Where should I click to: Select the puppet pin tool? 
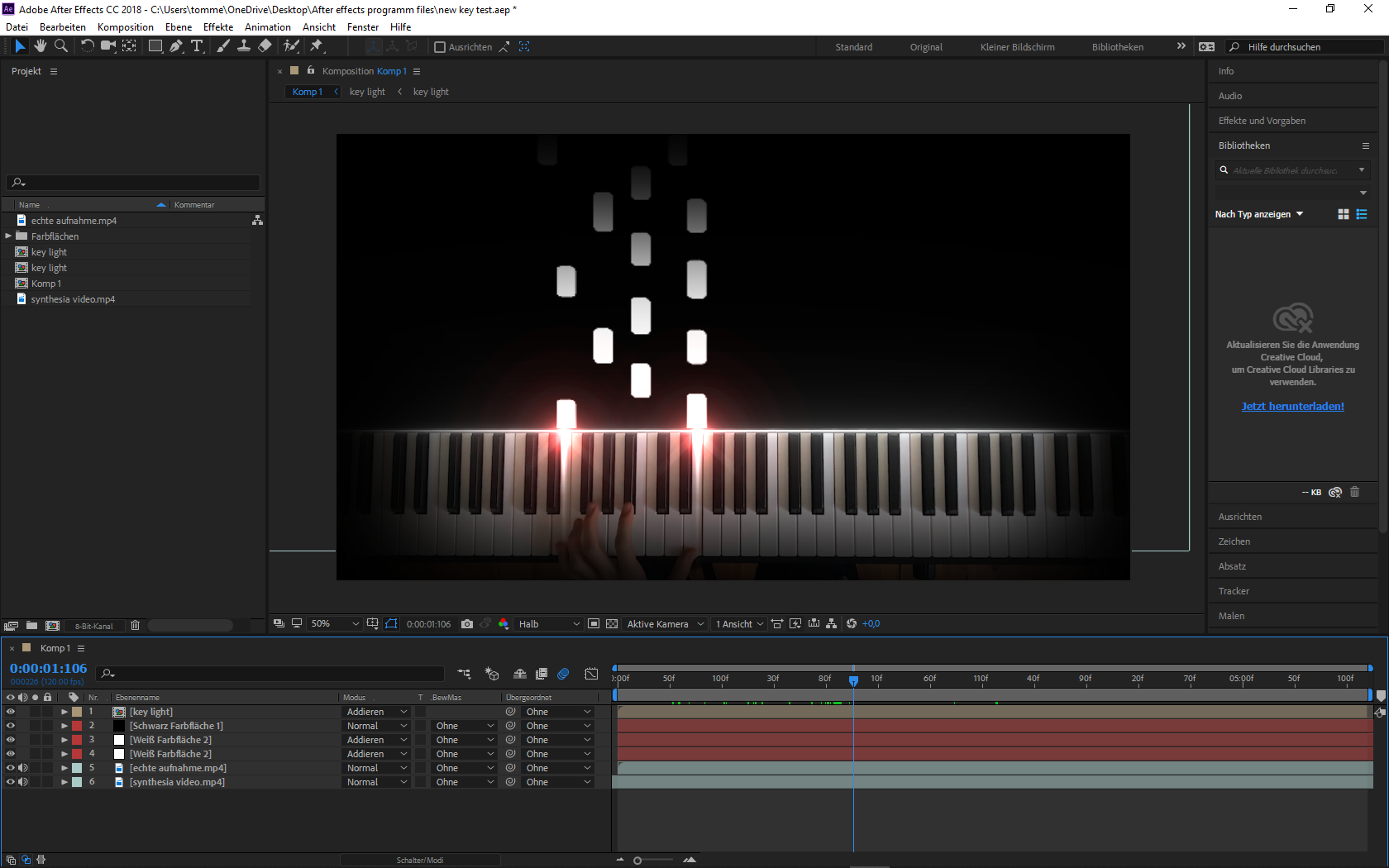(x=317, y=46)
